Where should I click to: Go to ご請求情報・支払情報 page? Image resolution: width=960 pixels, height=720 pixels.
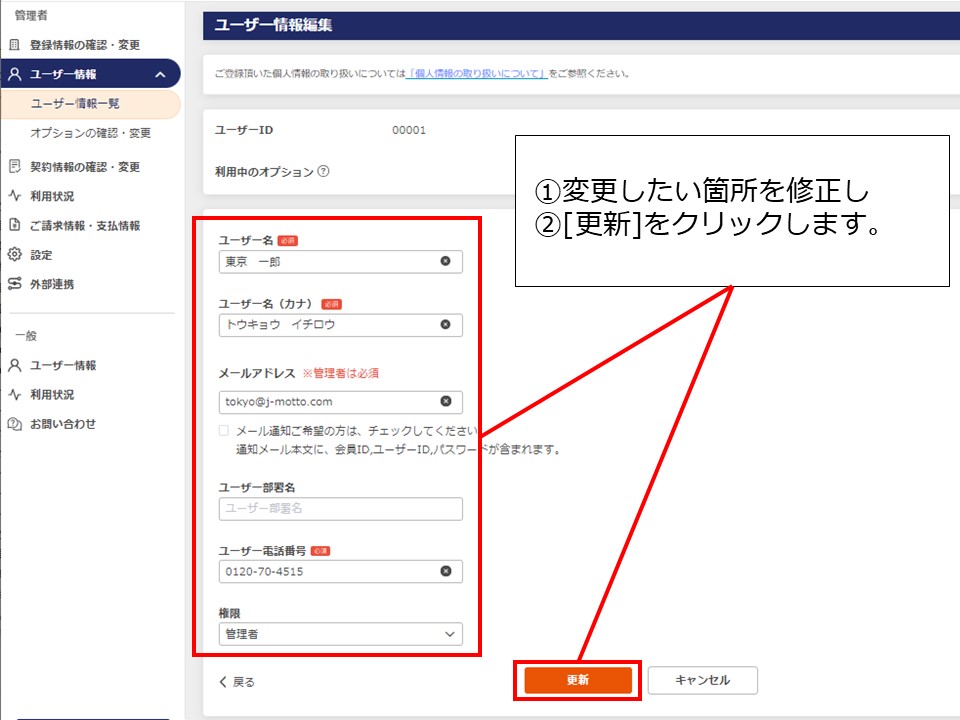(84, 226)
